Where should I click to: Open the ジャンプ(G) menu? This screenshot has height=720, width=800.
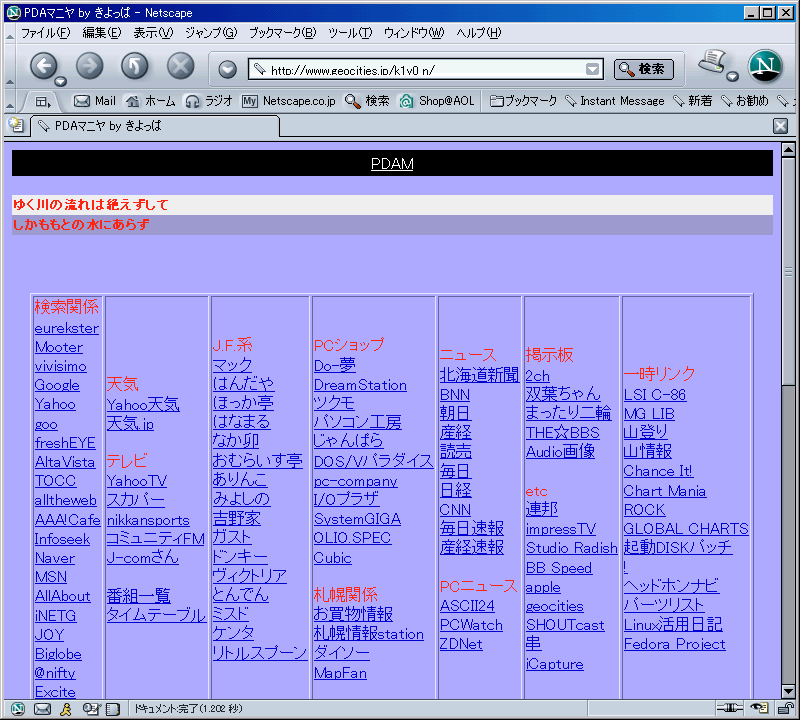pos(211,33)
